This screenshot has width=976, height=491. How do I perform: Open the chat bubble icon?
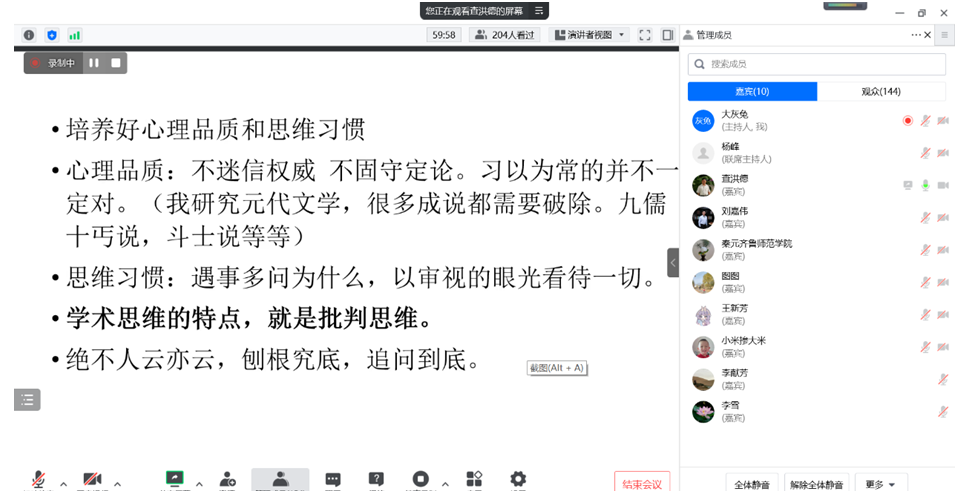(333, 479)
